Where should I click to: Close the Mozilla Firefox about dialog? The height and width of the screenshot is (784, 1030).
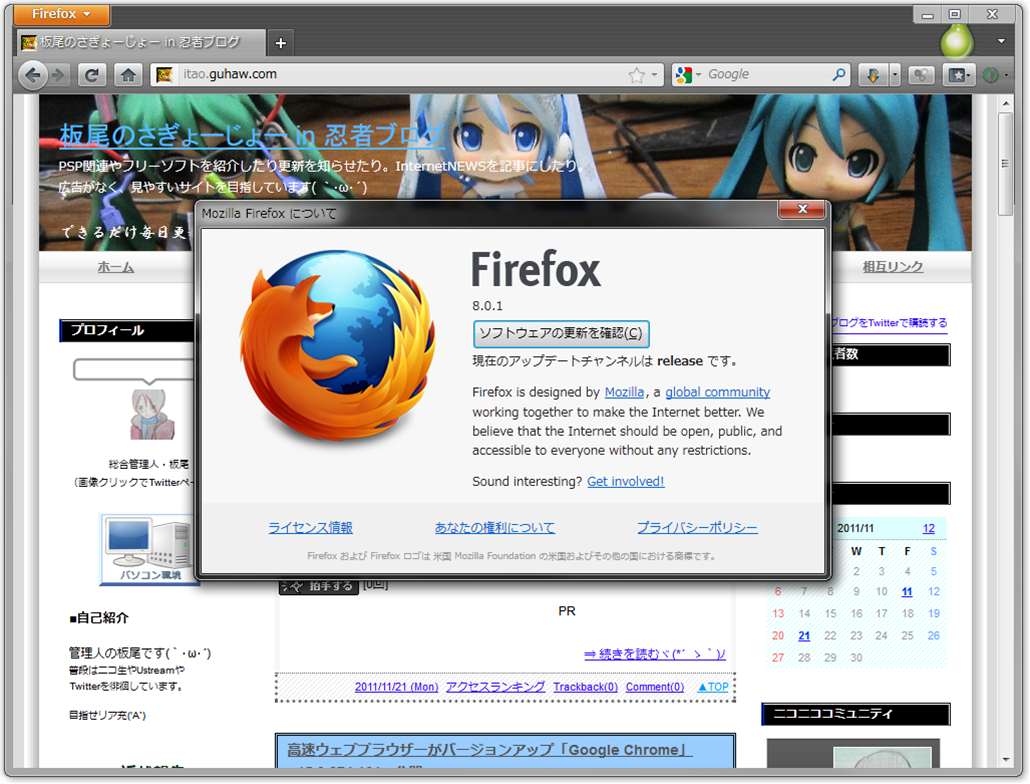pyautogui.click(x=802, y=209)
